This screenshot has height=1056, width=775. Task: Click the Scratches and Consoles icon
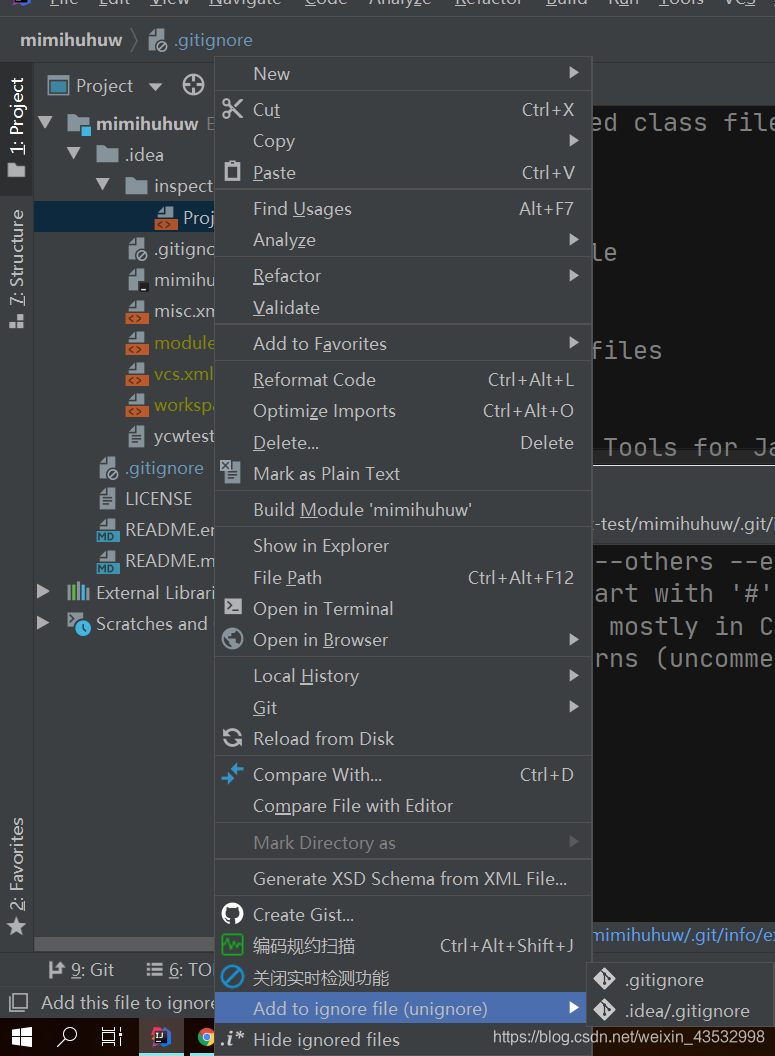(x=79, y=624)
